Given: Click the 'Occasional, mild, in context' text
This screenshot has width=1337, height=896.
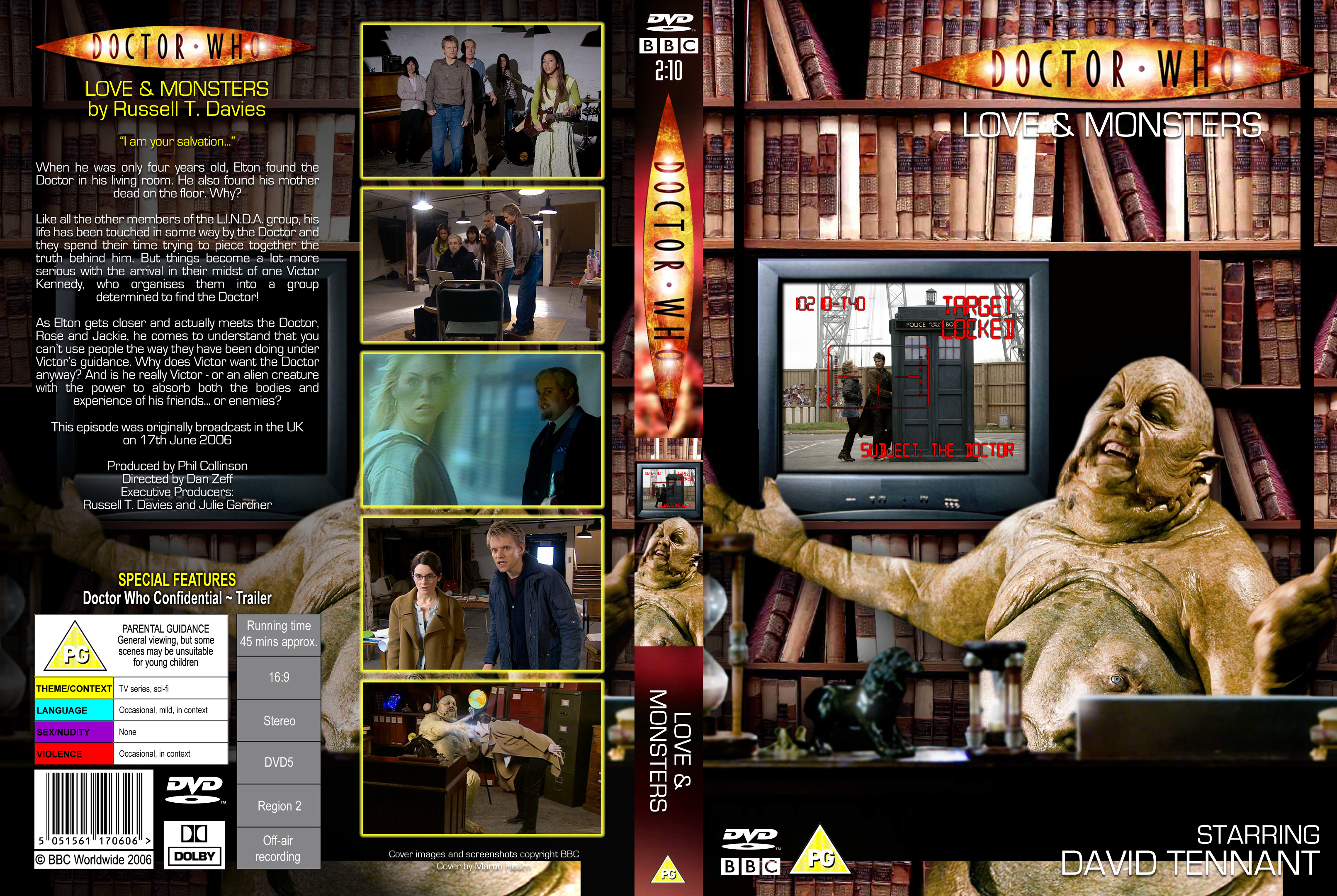Looking at the screenshot, I should [x=163, y=710].
